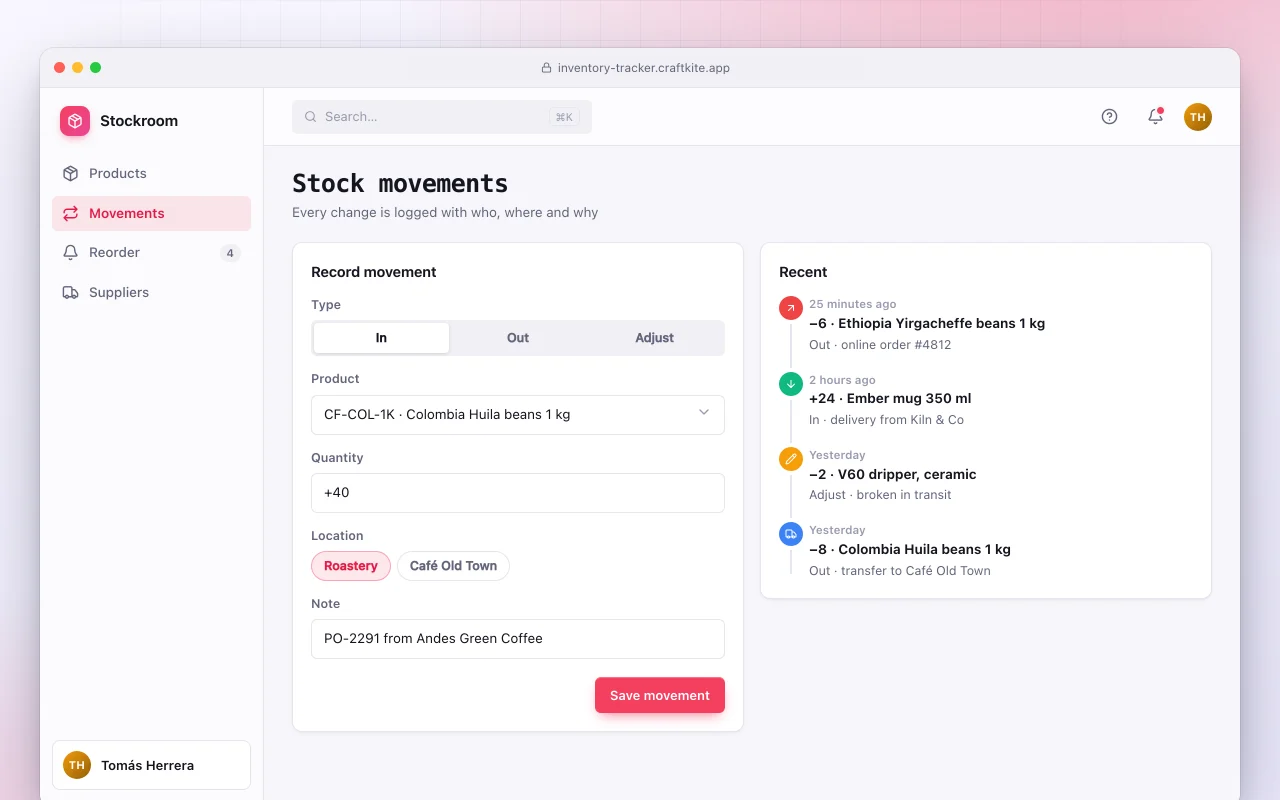The image size is (1280, 800).
Task: Select the In movement type
Action: click(x=381, y=338)
